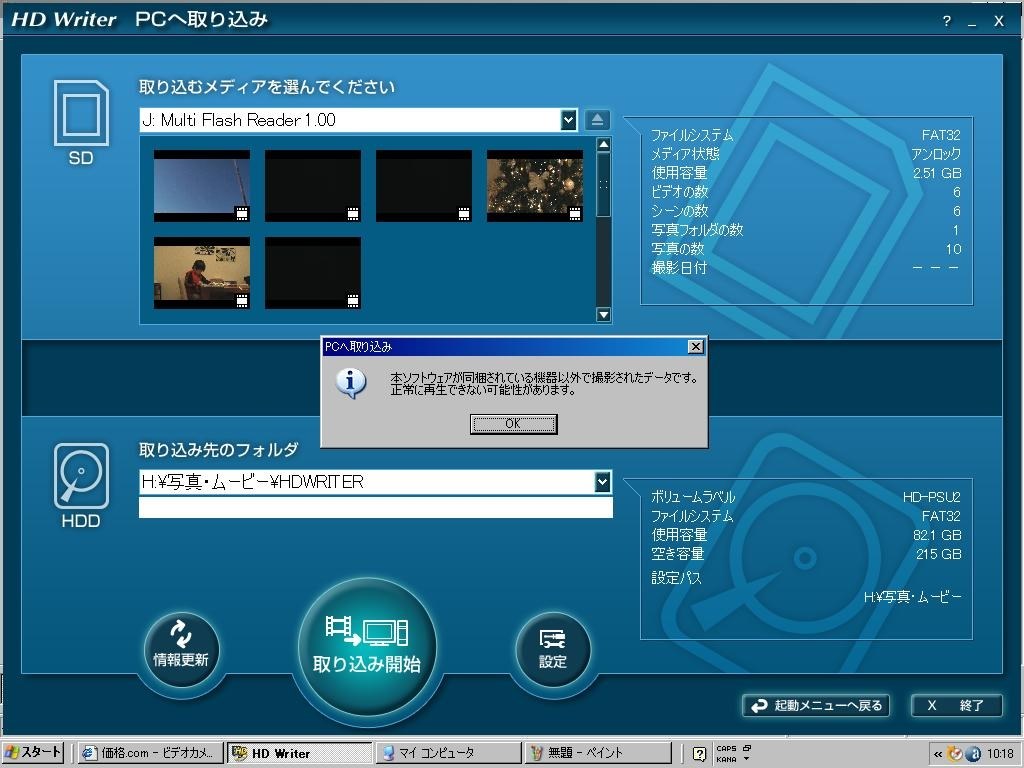Click the 情報更新 refresh button
Viewport: 1024px width, 768px height.
point(181,649)
